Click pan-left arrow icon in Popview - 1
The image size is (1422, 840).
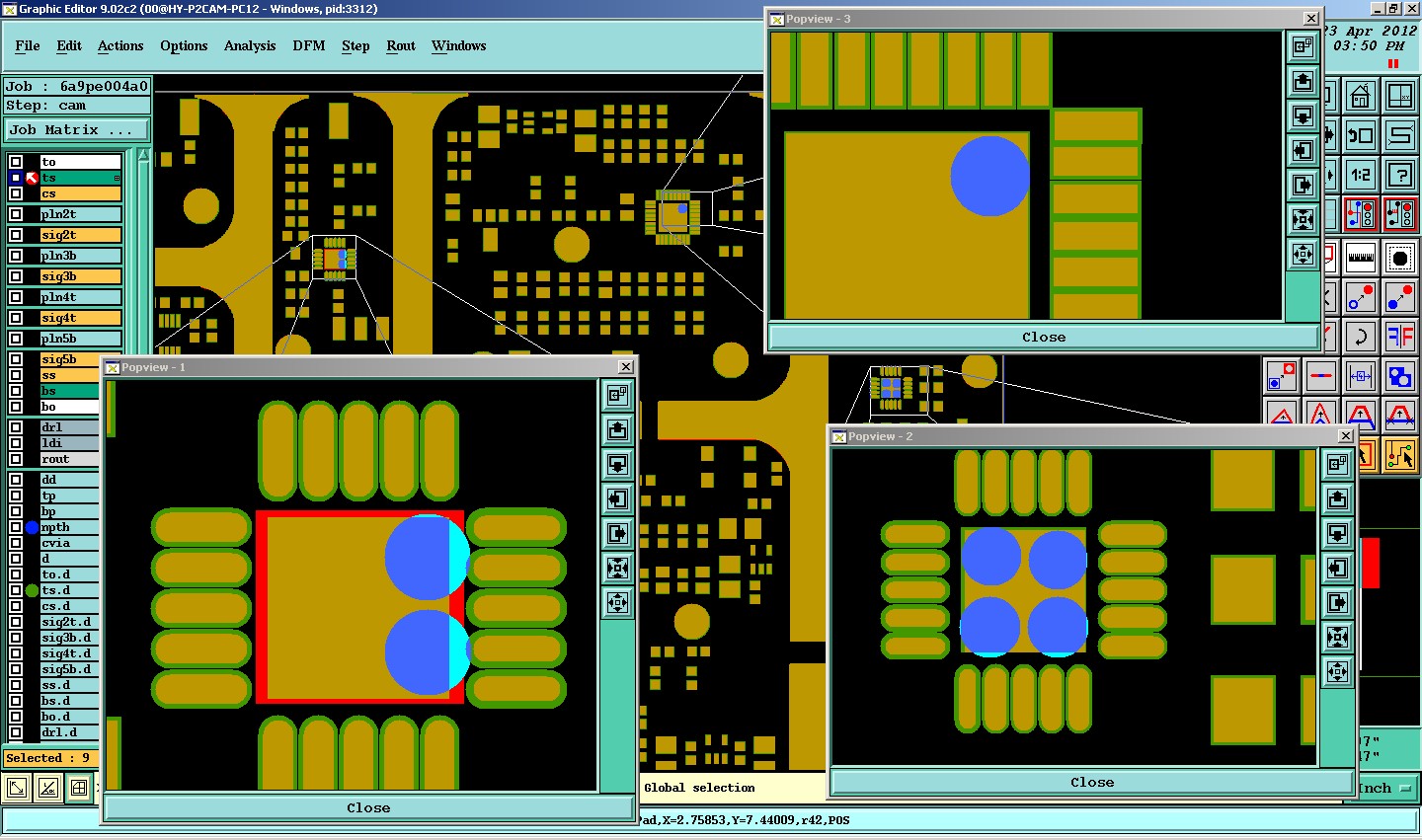pos(618,498)
